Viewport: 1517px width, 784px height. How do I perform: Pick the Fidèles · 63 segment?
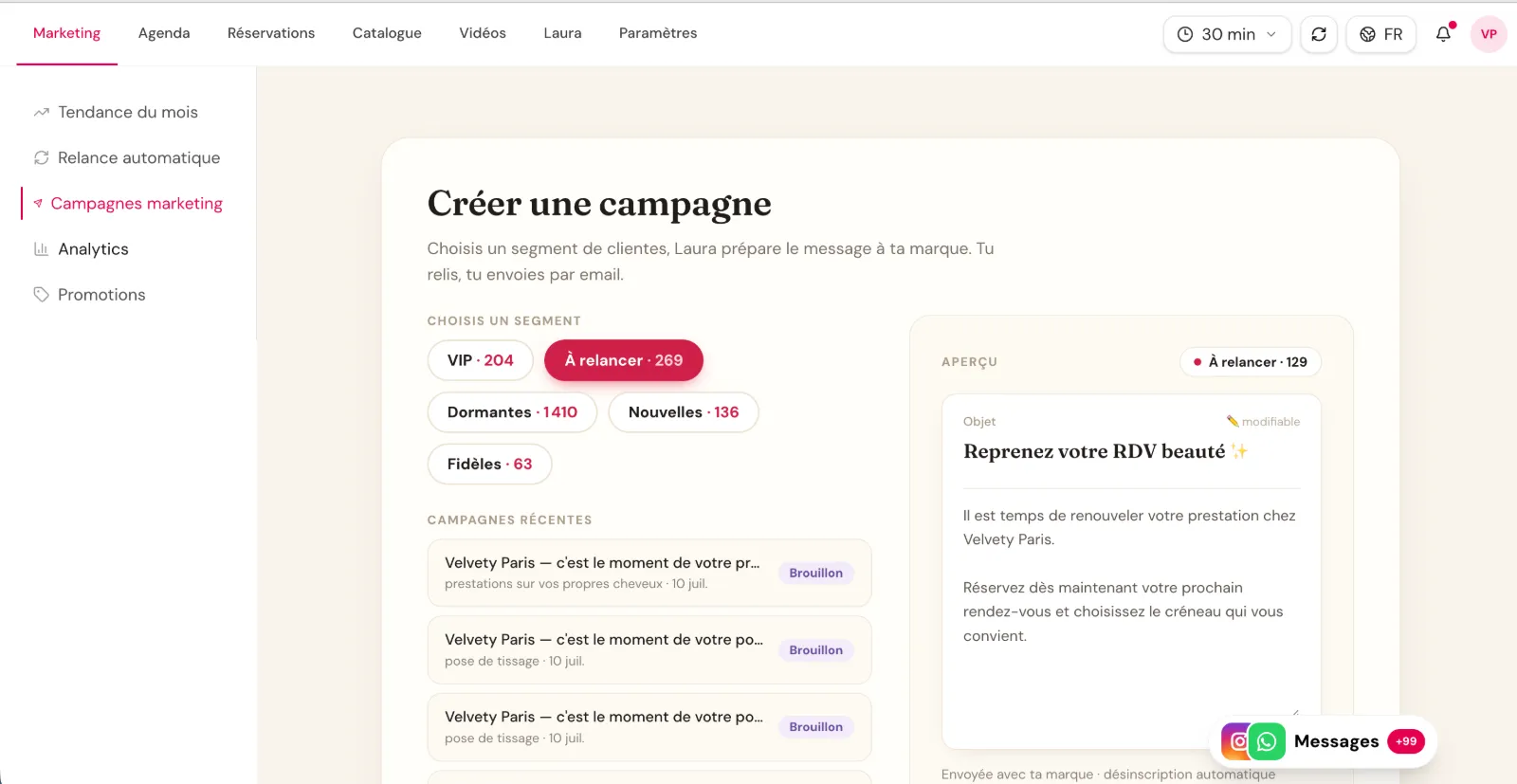pos(489,465)
